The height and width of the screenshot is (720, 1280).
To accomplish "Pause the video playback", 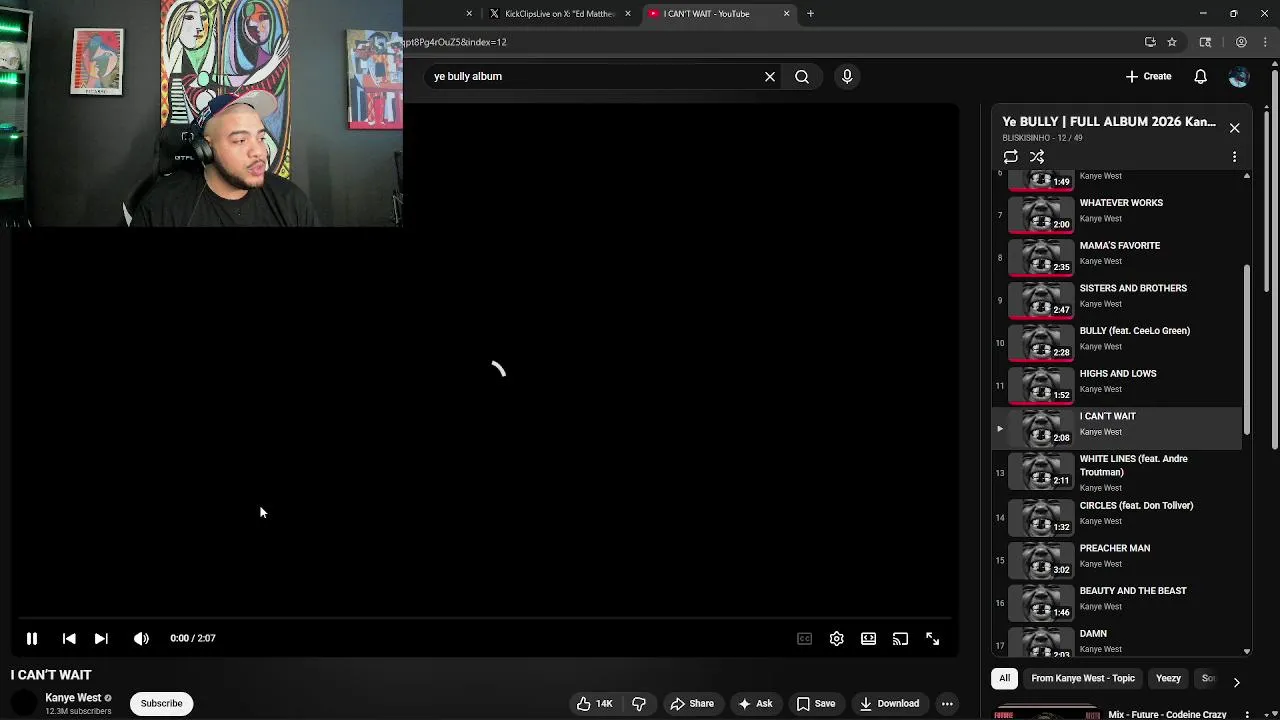I will [x=32, y=638].
